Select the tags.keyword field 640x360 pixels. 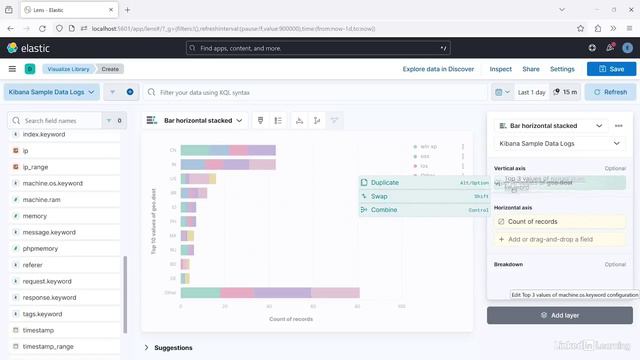[64, 314]
